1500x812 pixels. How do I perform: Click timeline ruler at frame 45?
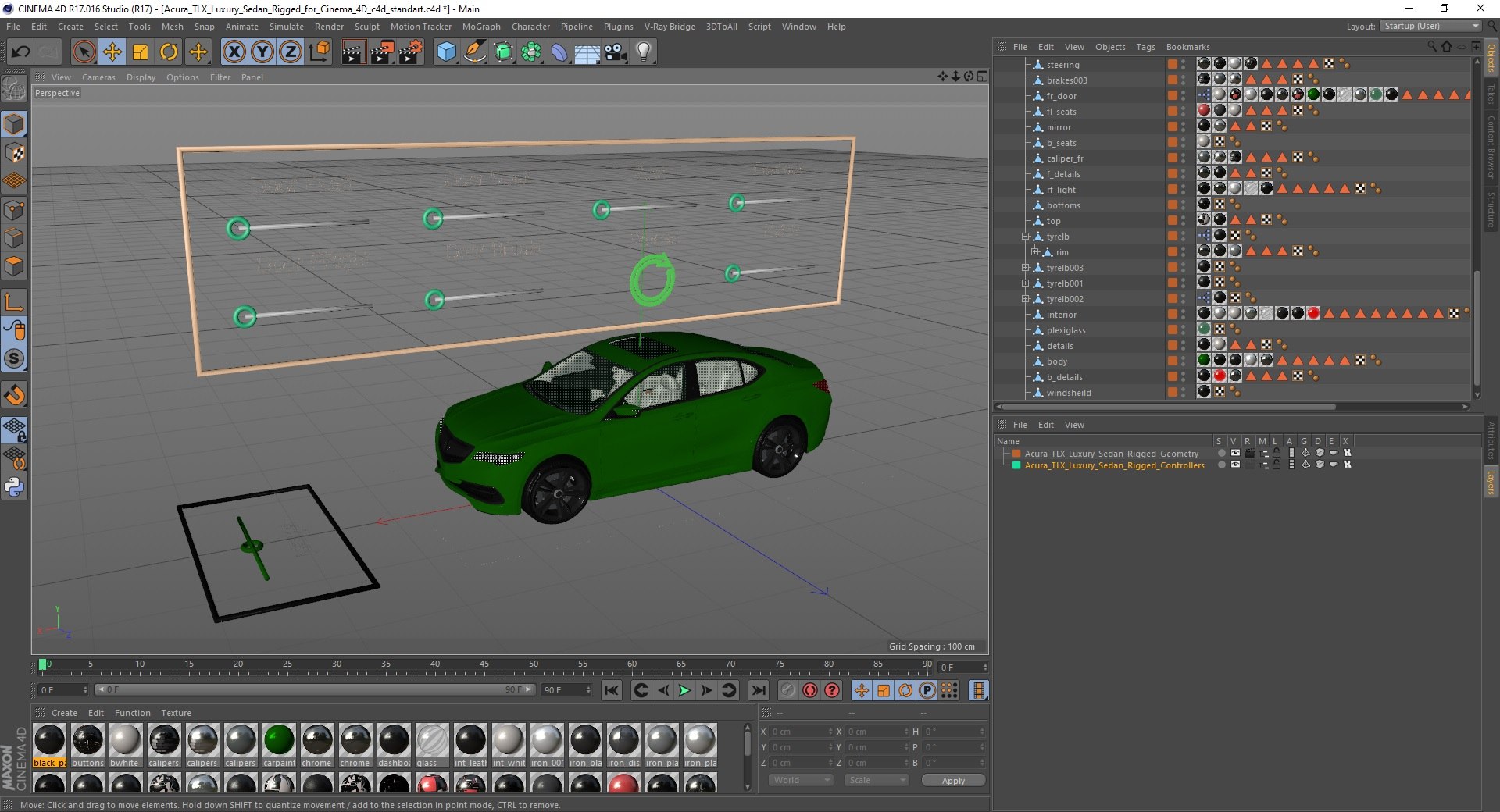pos(484,665)
